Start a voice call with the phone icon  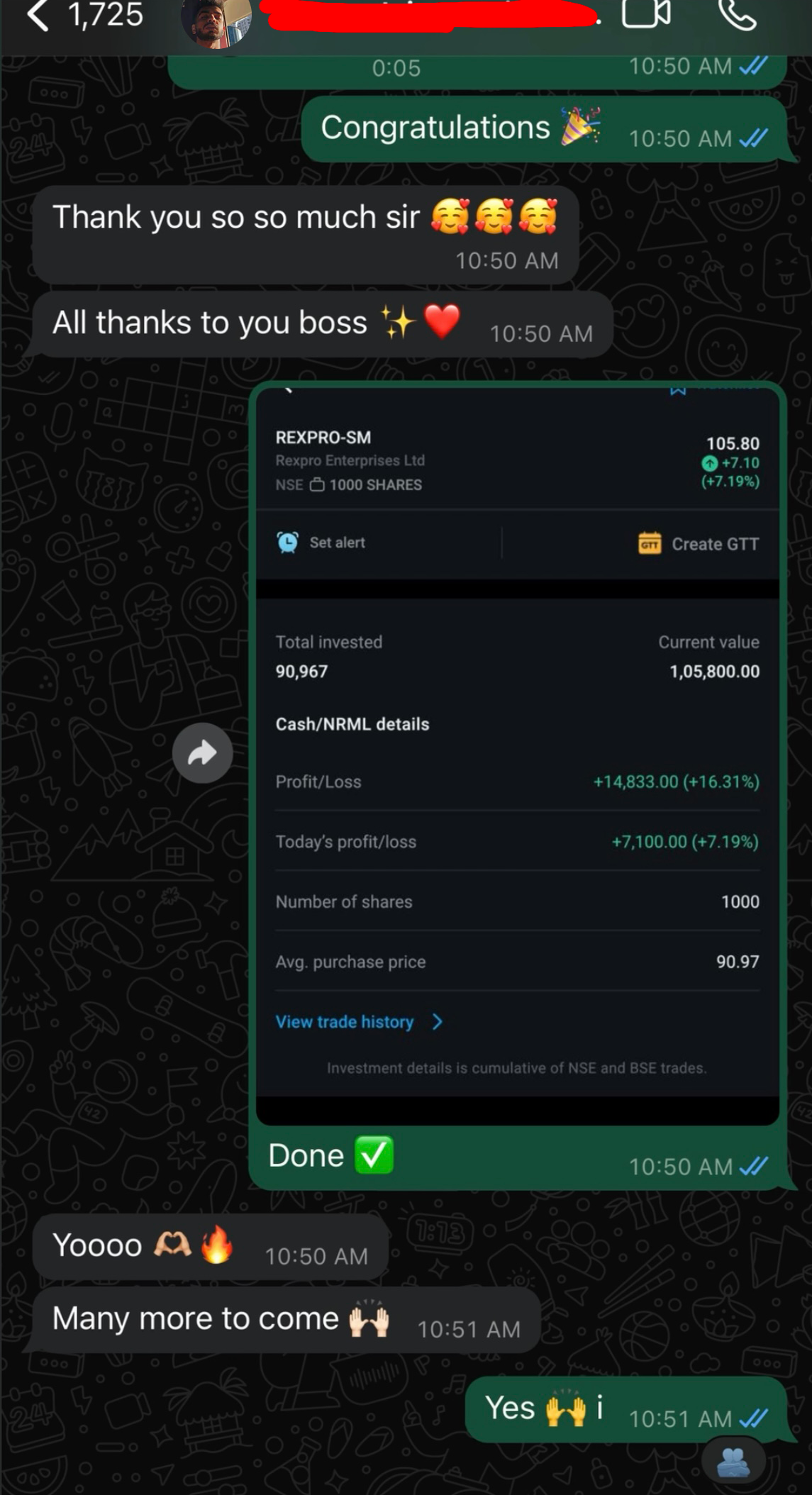(737, 13)
